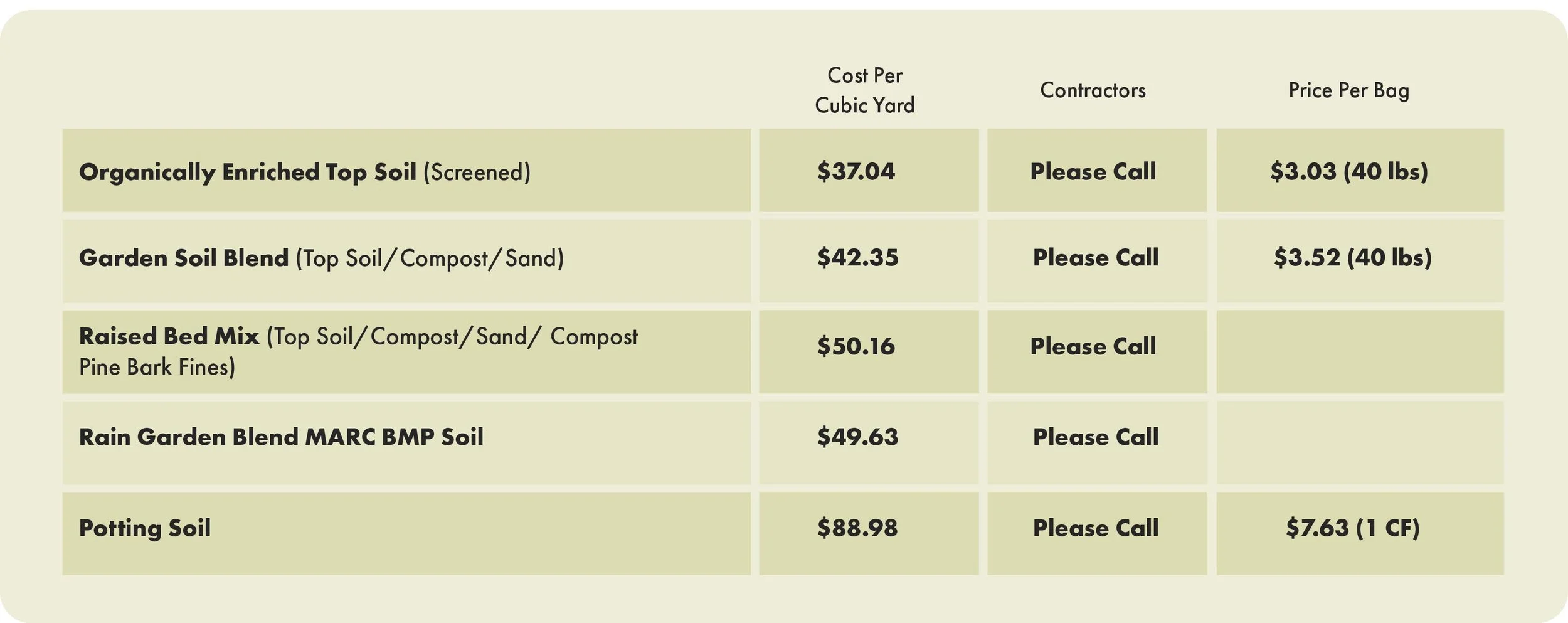The width and height of the screenshot is (1568, 623).
Task: Click Please Call in Garden Soil Blend row
Action: 1096,257
